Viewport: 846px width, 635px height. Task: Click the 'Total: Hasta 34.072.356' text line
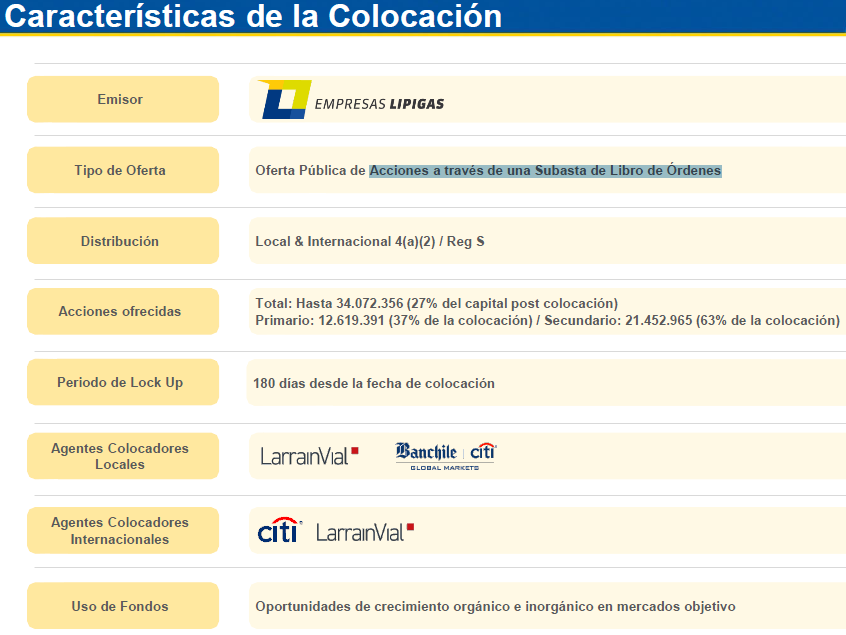(436, 303)
